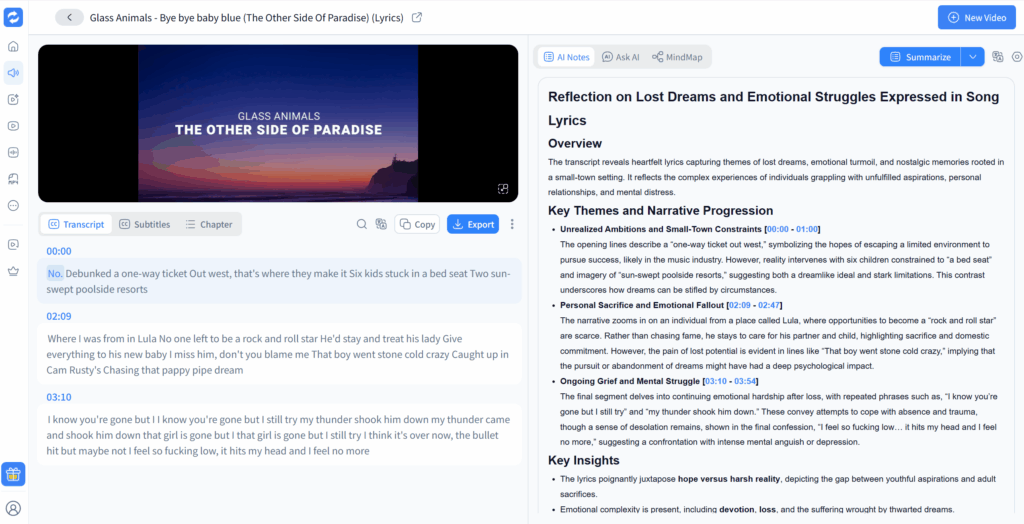This screenshot has height=524, width=1024.
Task: Open the Home sidebar icon
Action: coord(13,46)
